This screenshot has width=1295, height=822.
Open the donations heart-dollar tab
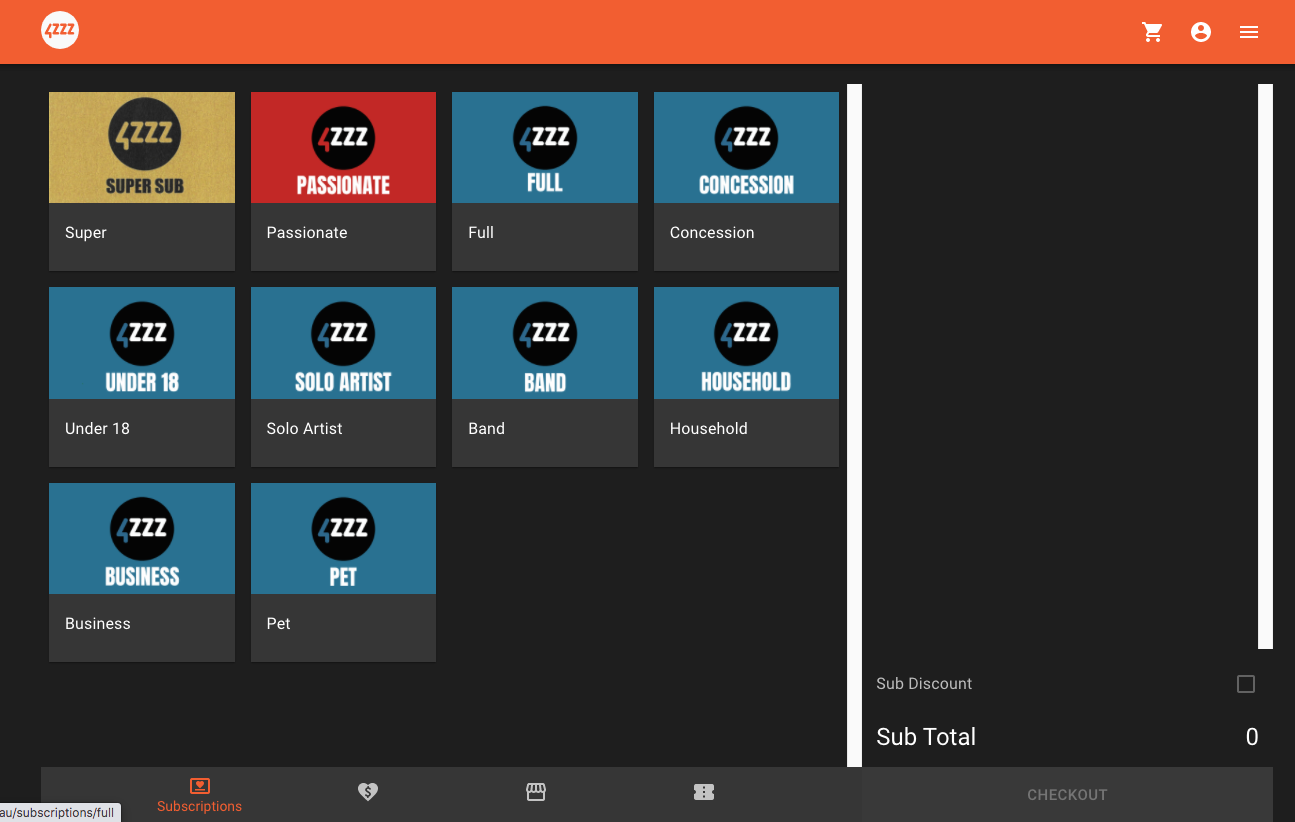368,792
